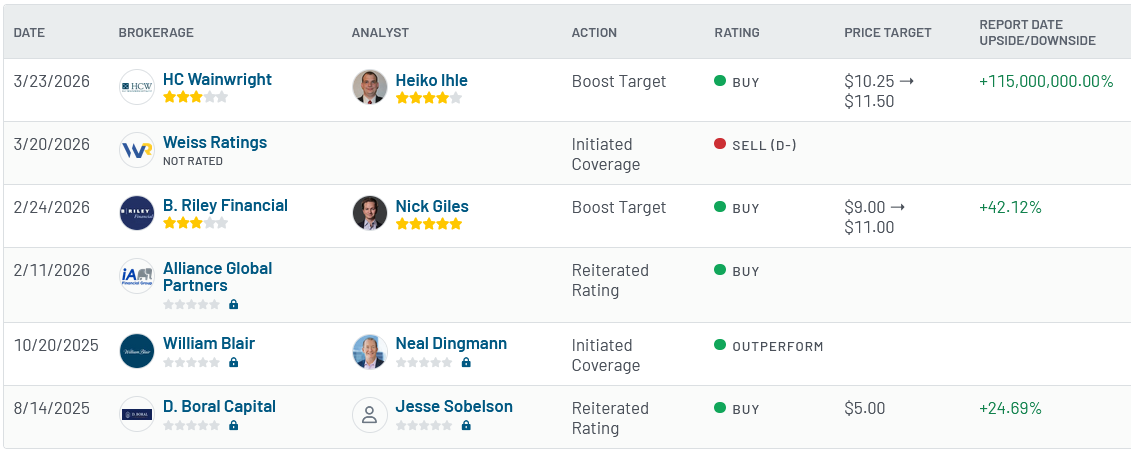The height and width of the screenshot is (456, 1131).
Task: Click the RATING column header
Action: [x=737, y=32]
